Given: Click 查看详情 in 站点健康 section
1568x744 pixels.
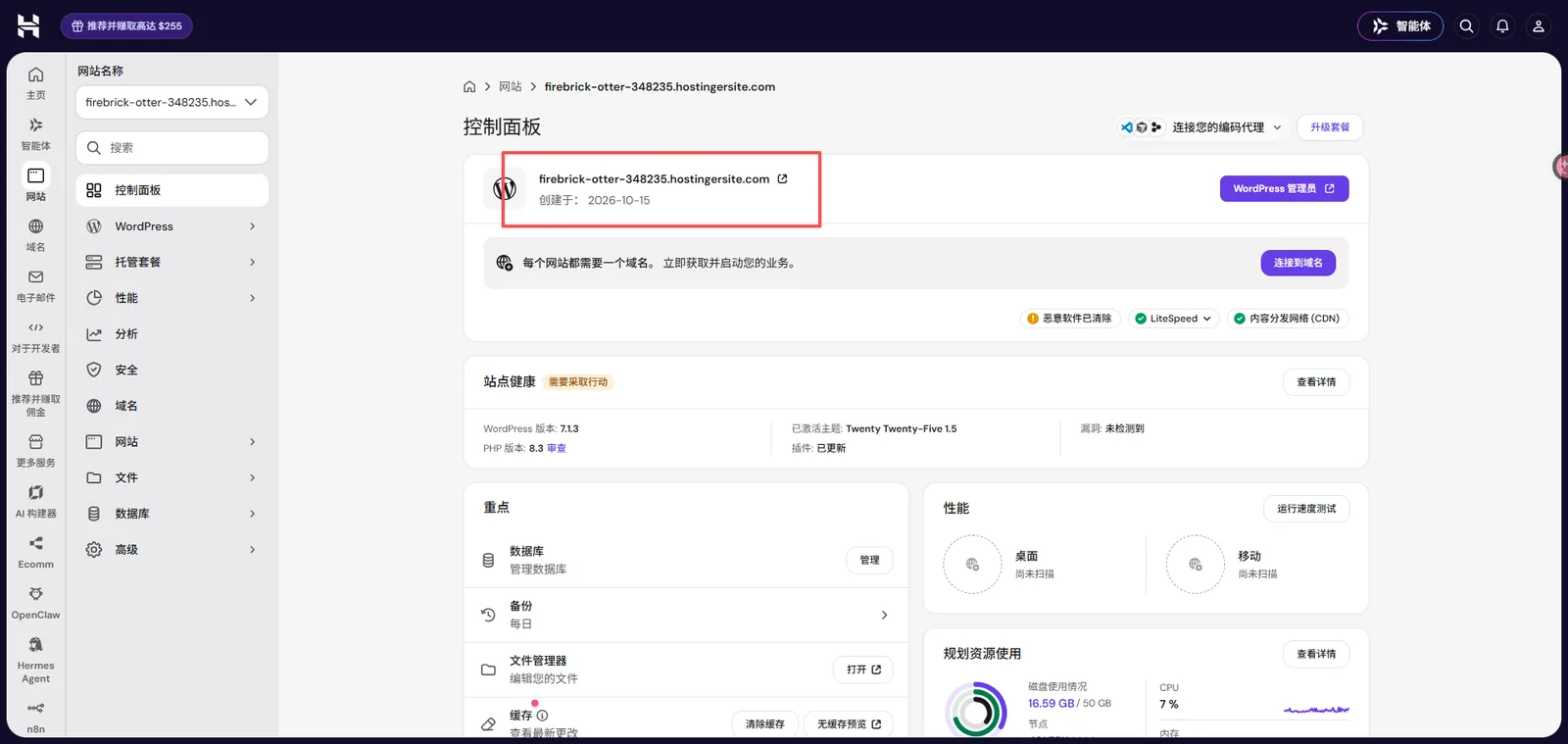Looking at the screenshot, I should [1316, 382].
